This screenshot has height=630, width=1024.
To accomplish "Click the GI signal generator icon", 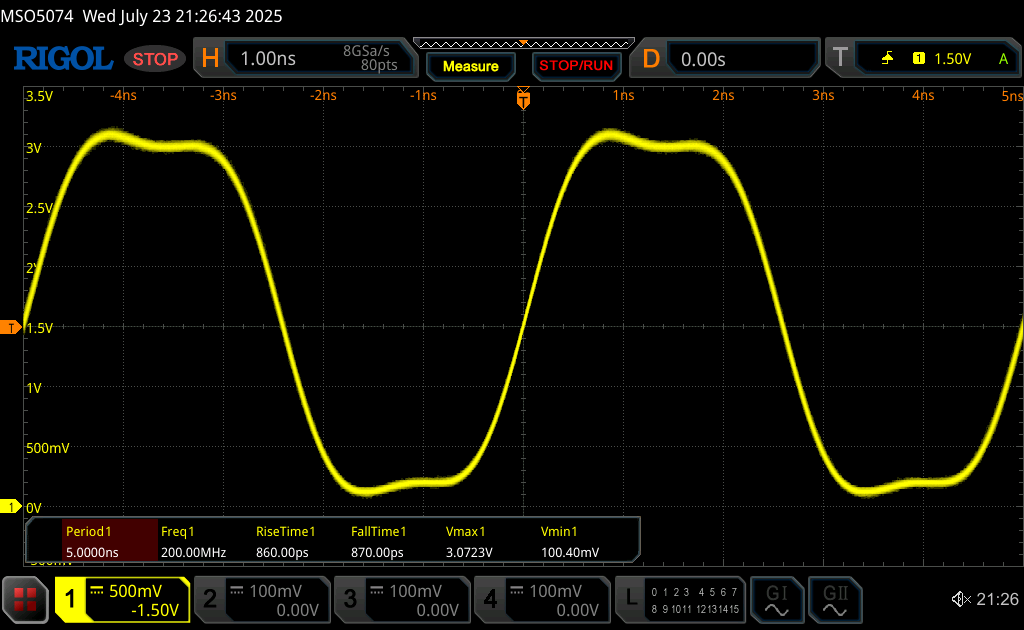I will pos(777,599).
